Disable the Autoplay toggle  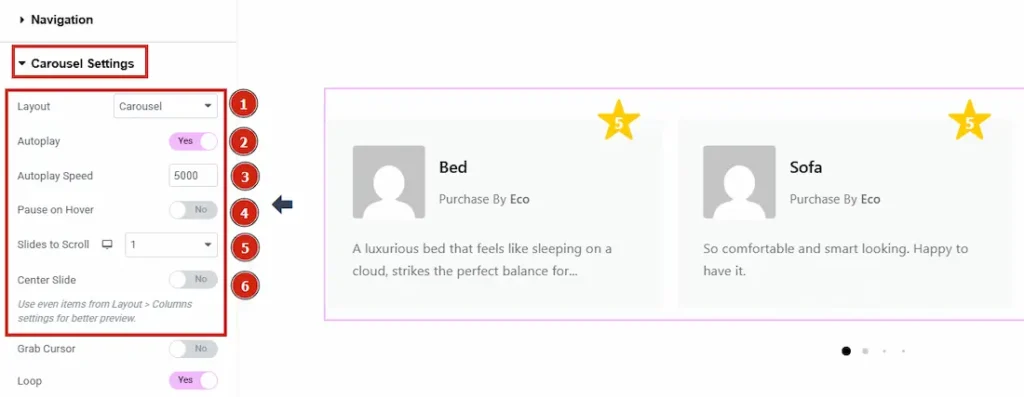coord(193,141)
